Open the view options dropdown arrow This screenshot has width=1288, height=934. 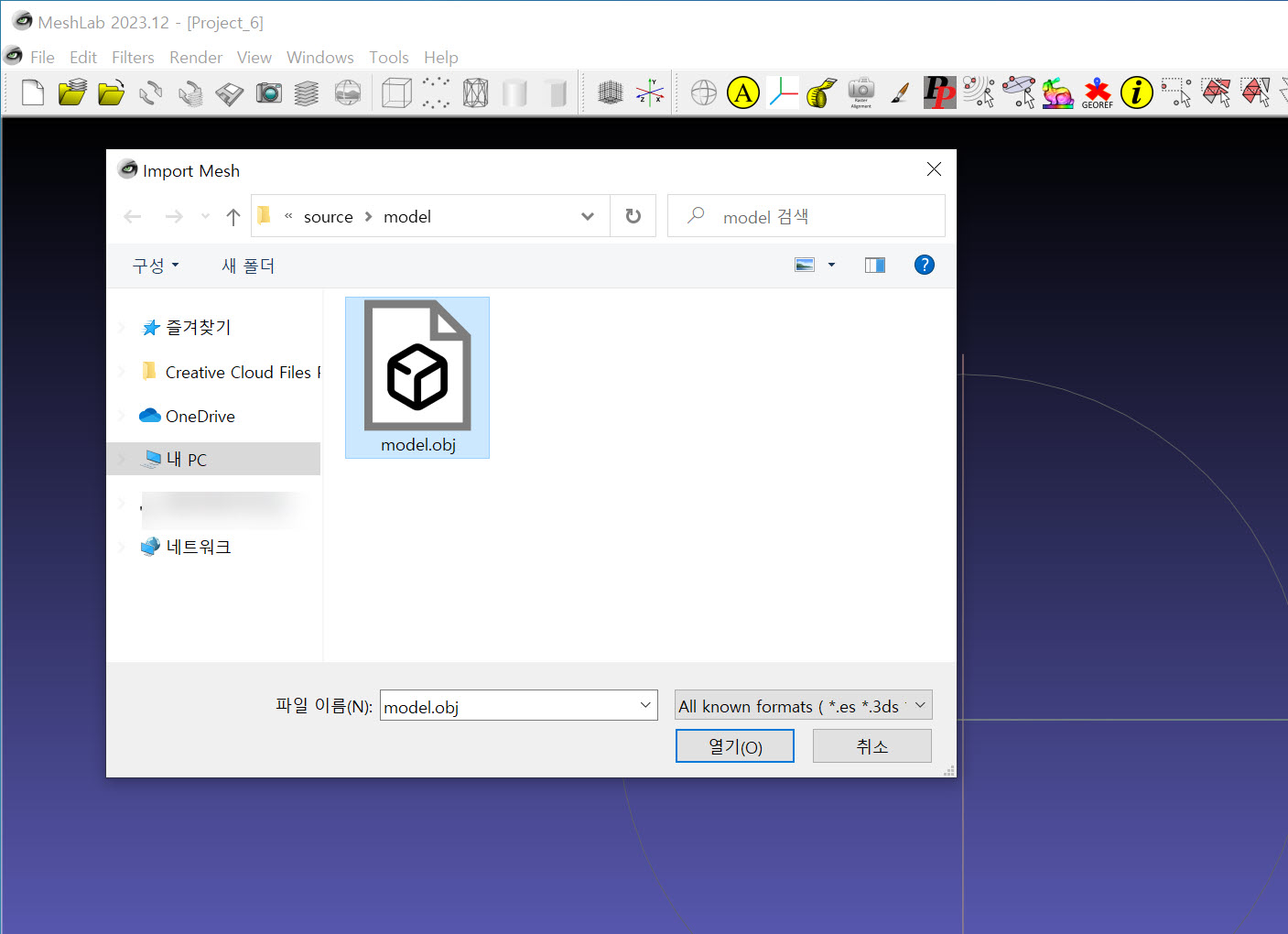click(831, 265)
